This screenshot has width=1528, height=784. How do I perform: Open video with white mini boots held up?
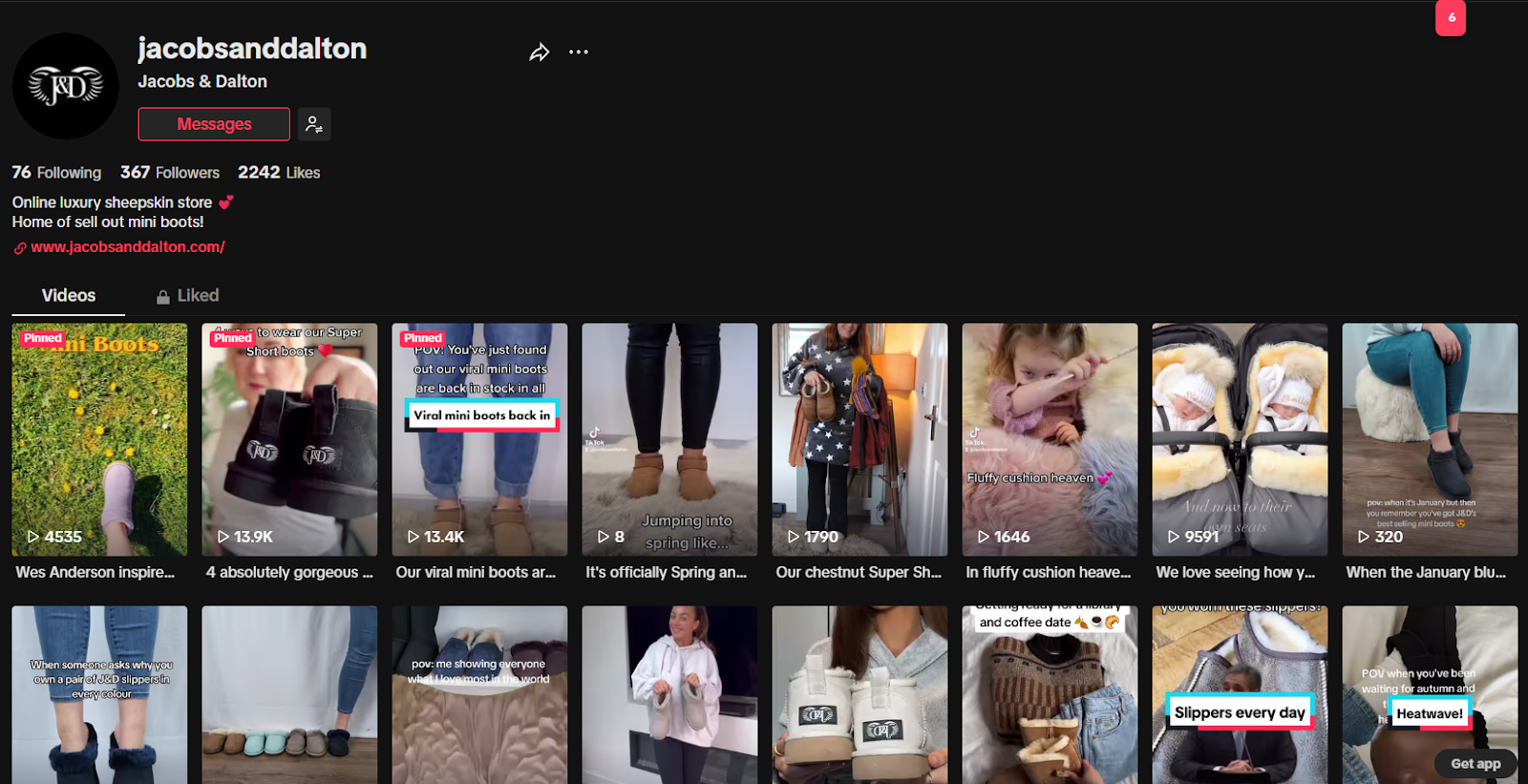[x=859, y=695]
